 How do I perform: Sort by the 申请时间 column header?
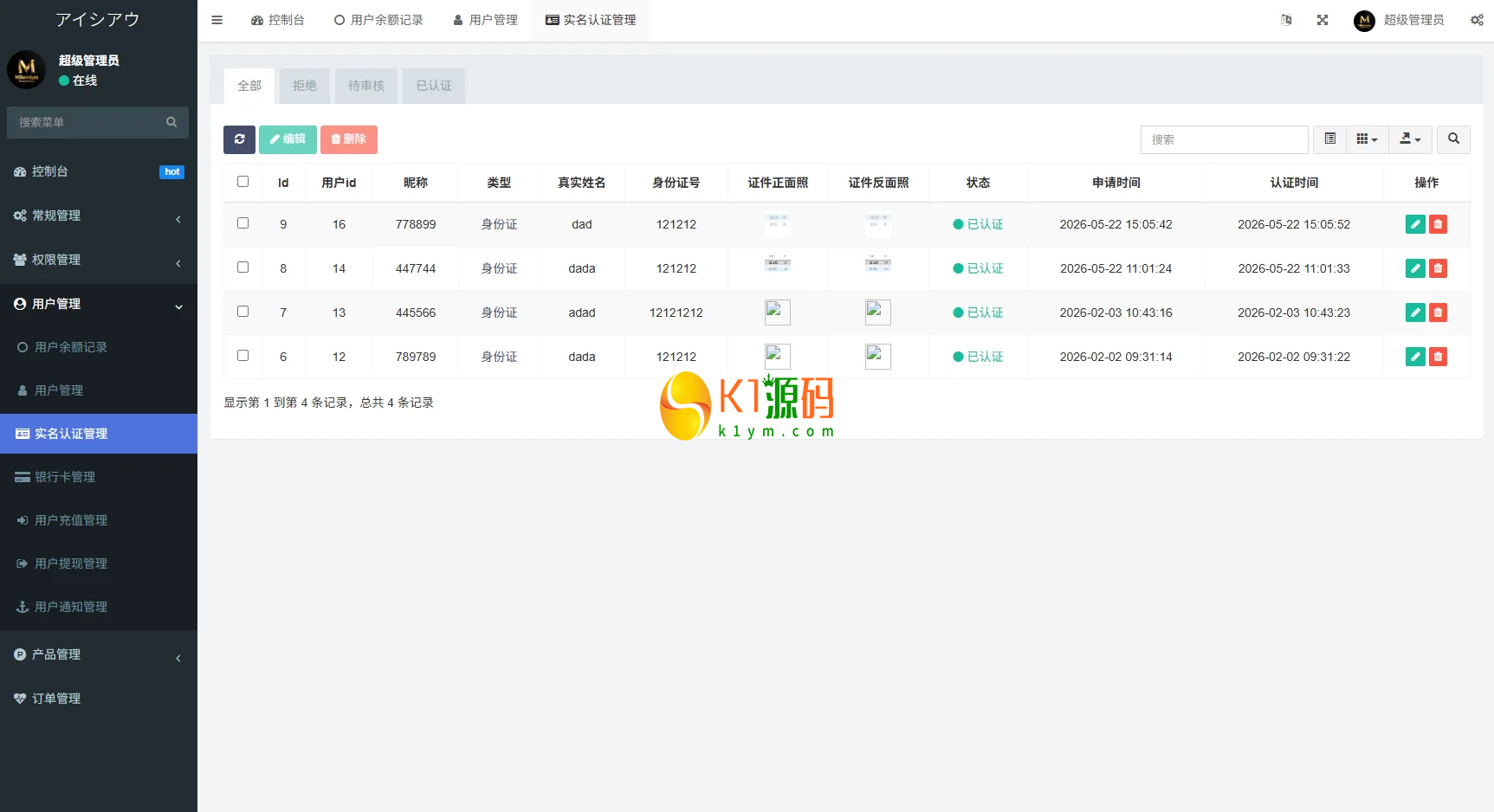1116,183
